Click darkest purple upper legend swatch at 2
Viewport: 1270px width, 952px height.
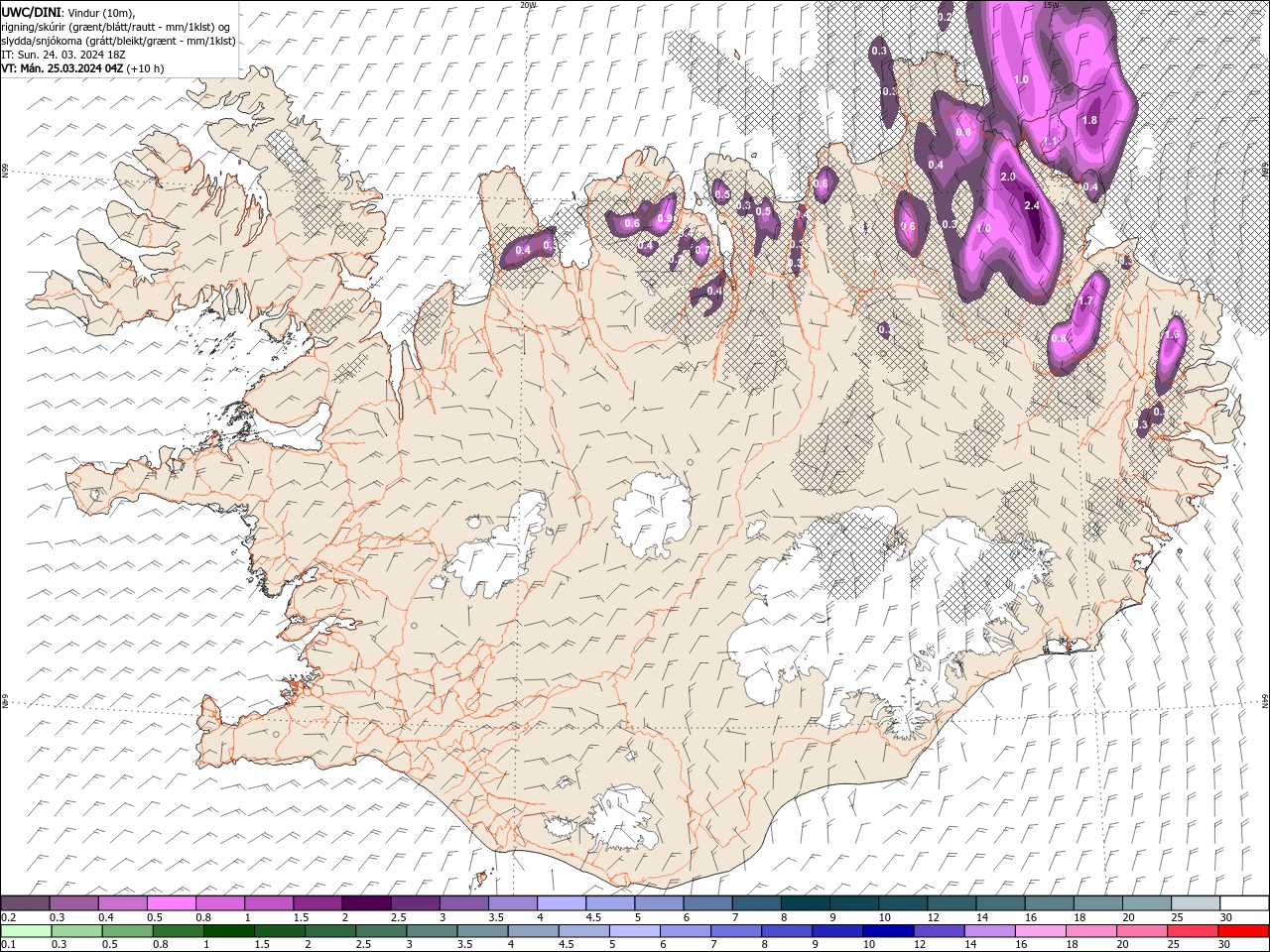[x=366, y=903]
